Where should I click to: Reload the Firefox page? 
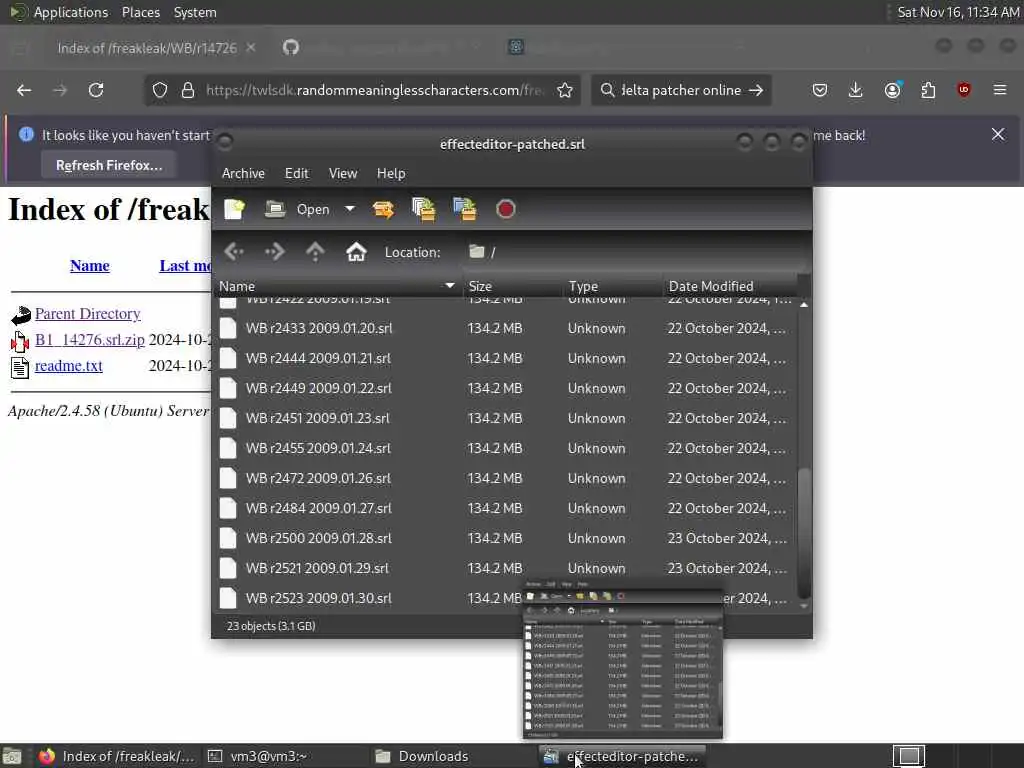tap(96, 90)
